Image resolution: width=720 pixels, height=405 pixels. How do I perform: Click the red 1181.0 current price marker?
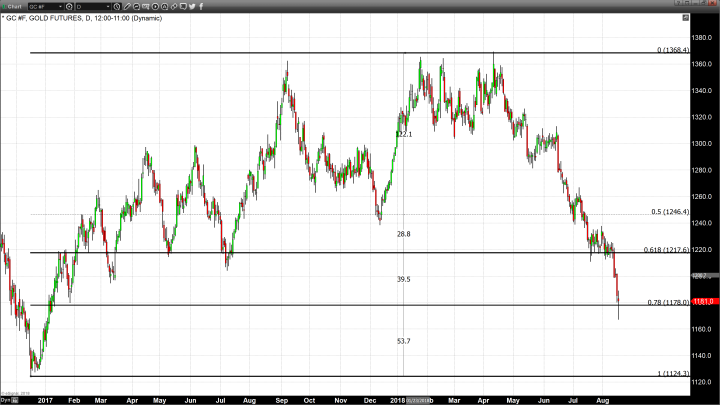(704, 301)
